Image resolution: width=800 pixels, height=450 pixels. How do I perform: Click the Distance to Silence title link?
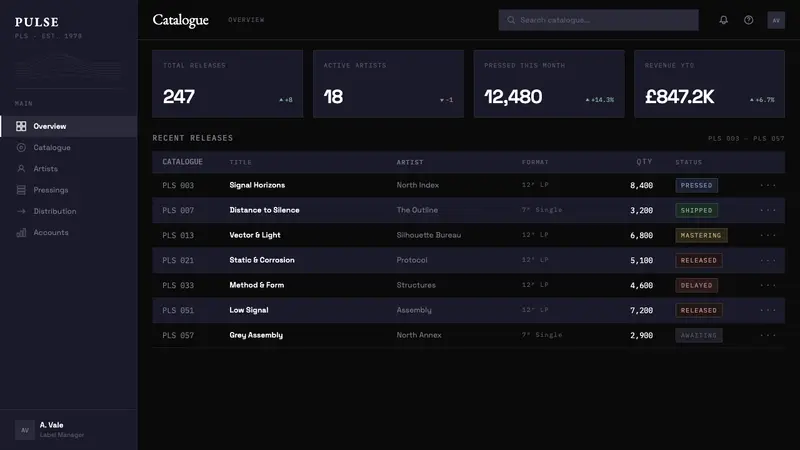pos(264,210)
